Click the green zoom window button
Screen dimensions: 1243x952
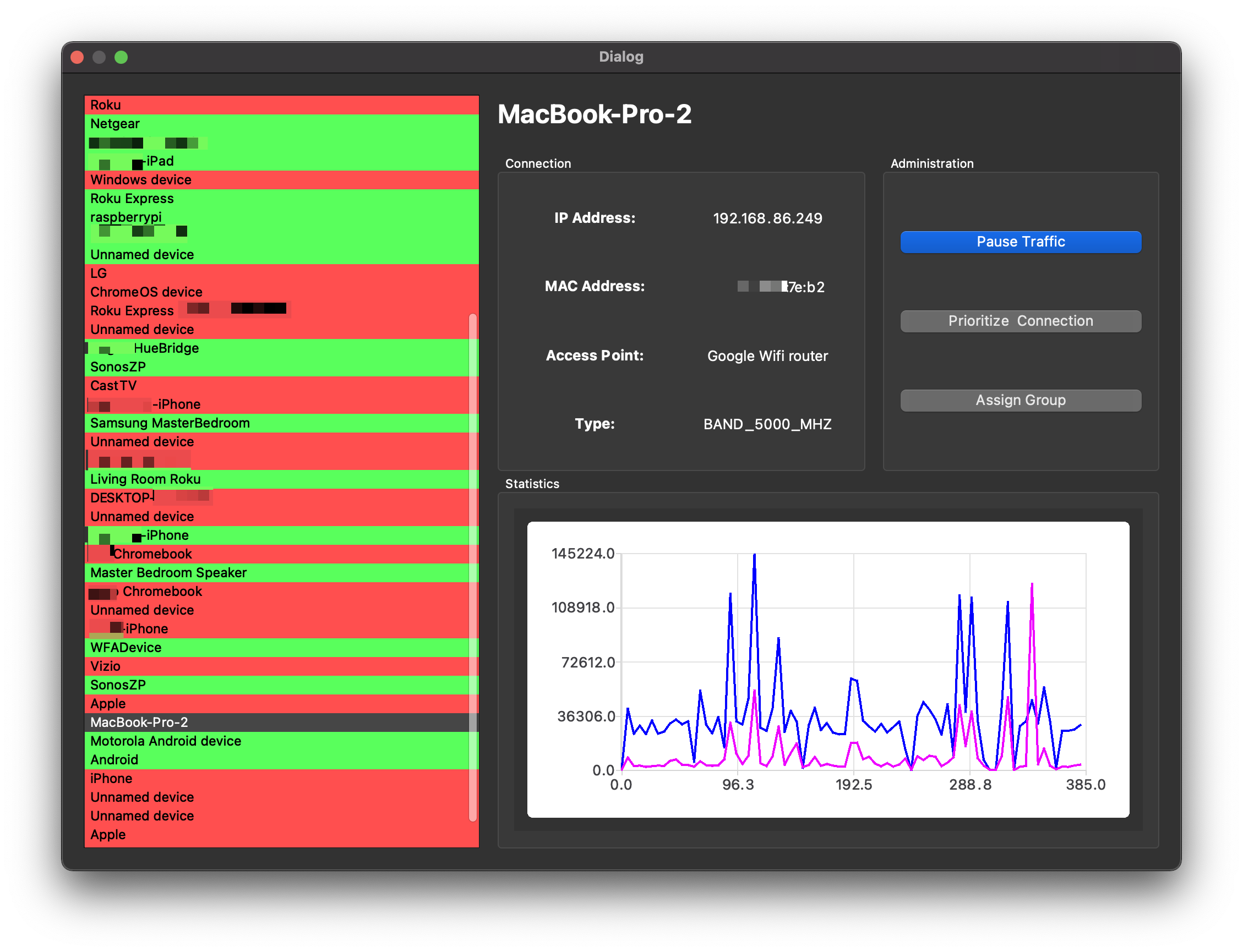click(x=121, y=57)
